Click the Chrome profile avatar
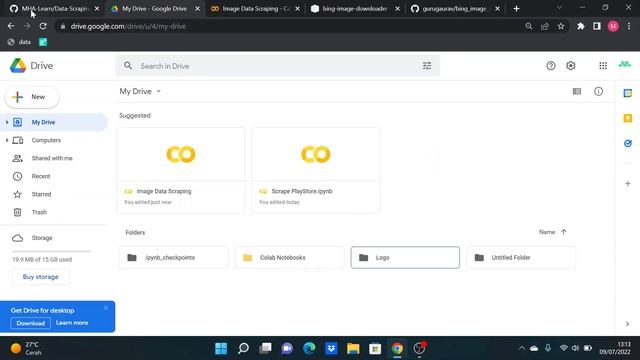The width and height of the screenshot is (640, 360). tap(613, 26)
